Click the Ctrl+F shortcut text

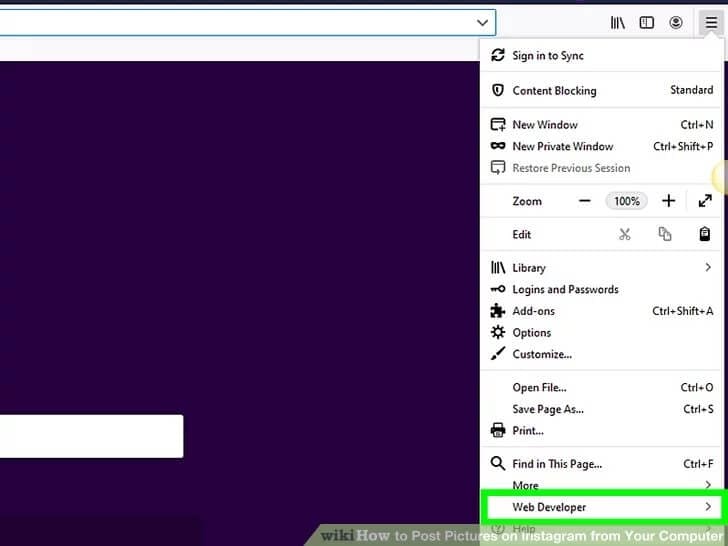click(x=698, y=463)
